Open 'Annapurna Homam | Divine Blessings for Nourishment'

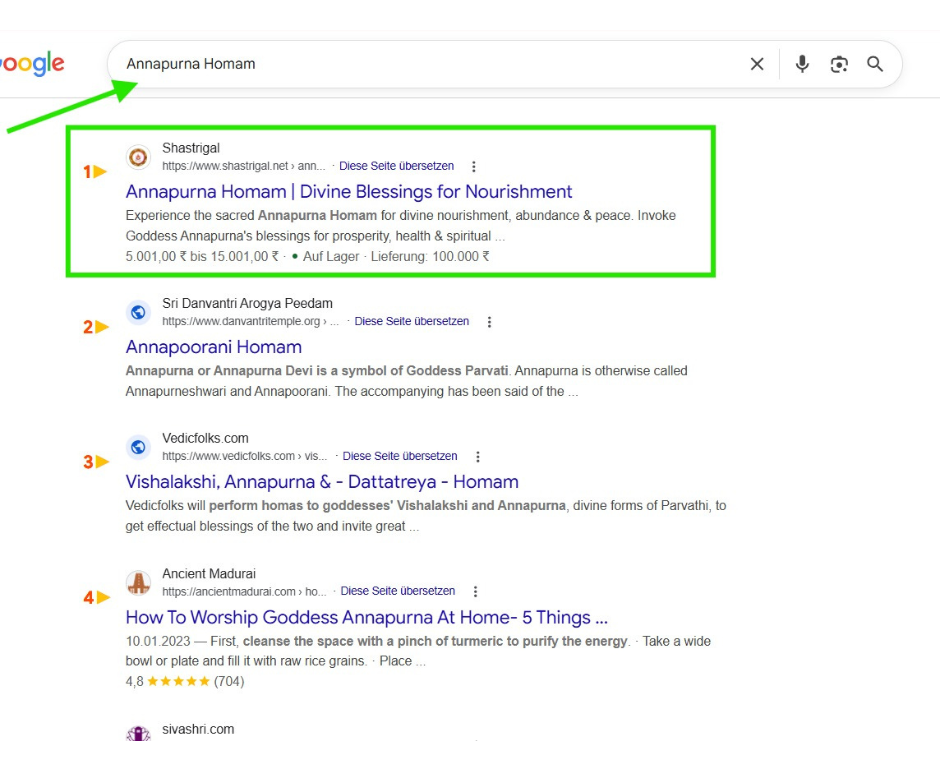349,192
